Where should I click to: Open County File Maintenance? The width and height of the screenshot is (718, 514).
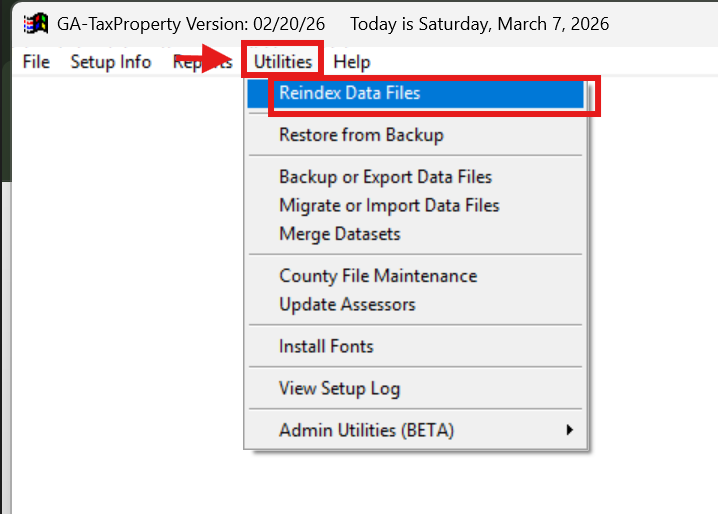378,276
